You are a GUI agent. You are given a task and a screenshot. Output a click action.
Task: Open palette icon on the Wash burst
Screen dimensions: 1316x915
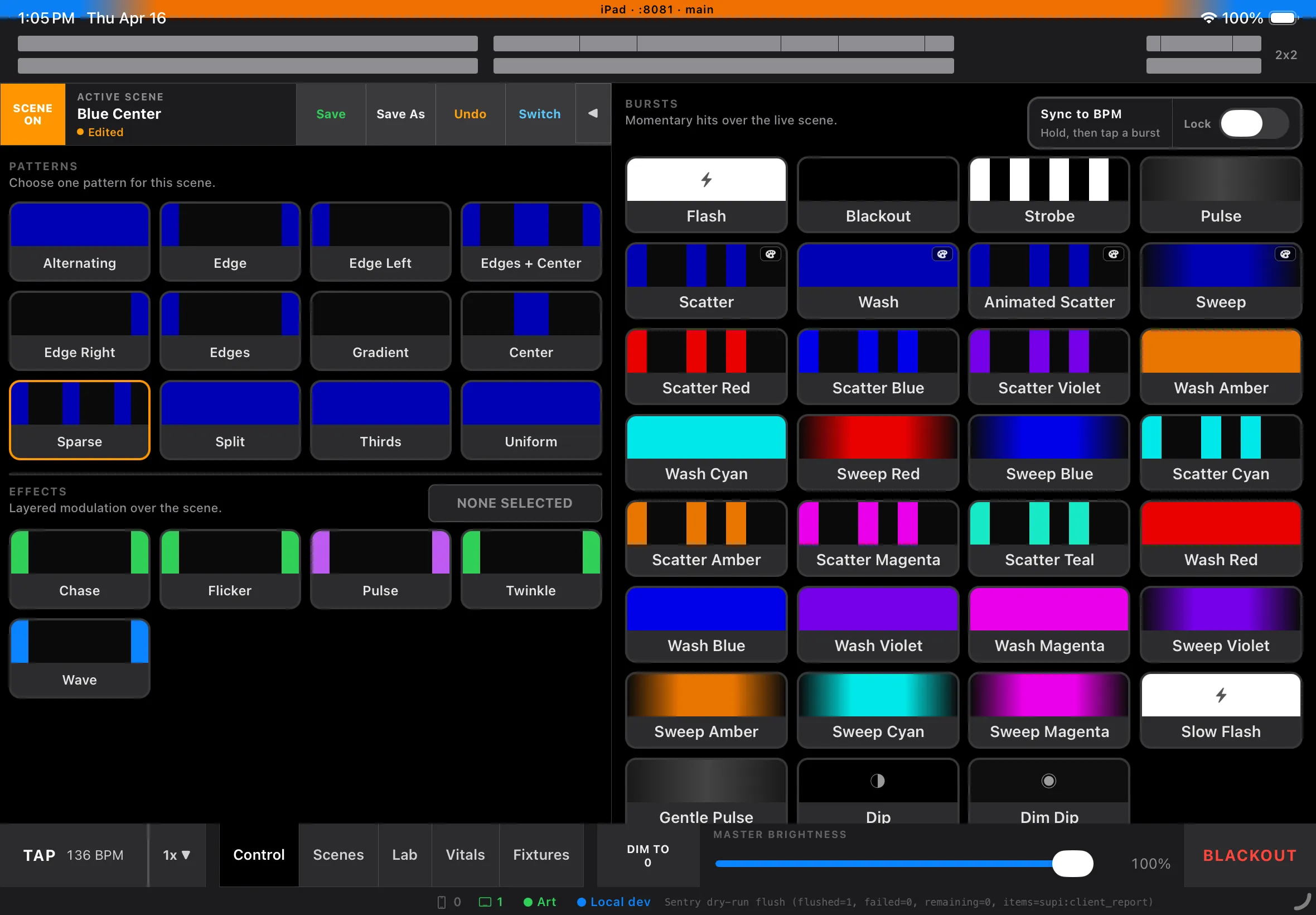point(942,254)
